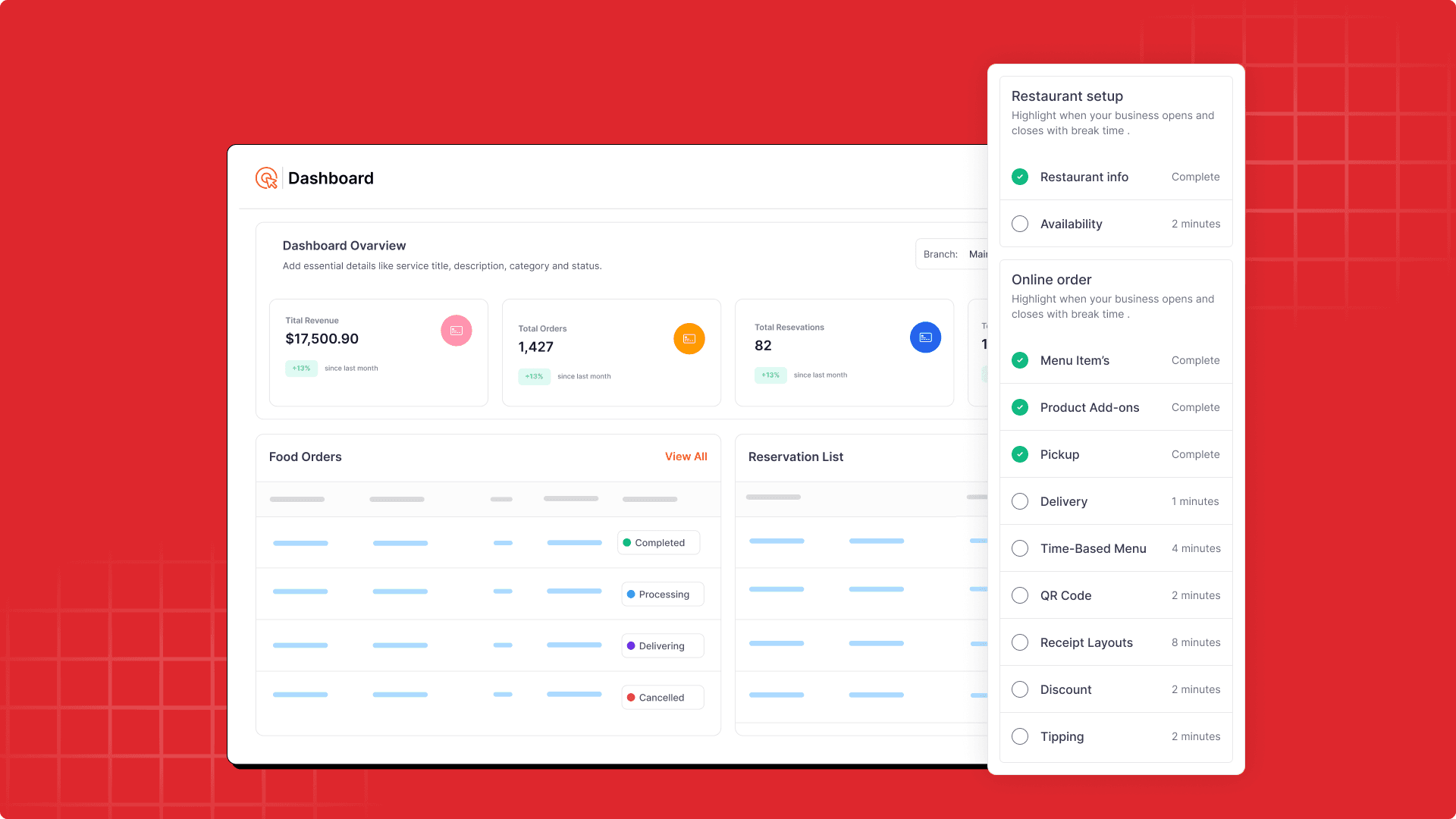Open the Product Add-ons step
The height and width of the screenshot is (819, 1456).
(1116, 407)
